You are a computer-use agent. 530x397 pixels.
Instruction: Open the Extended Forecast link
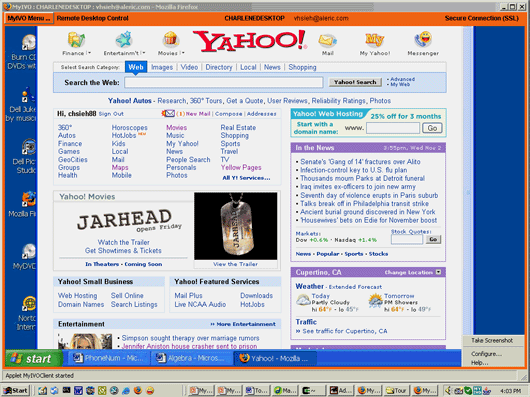click(x=355, y=287)
